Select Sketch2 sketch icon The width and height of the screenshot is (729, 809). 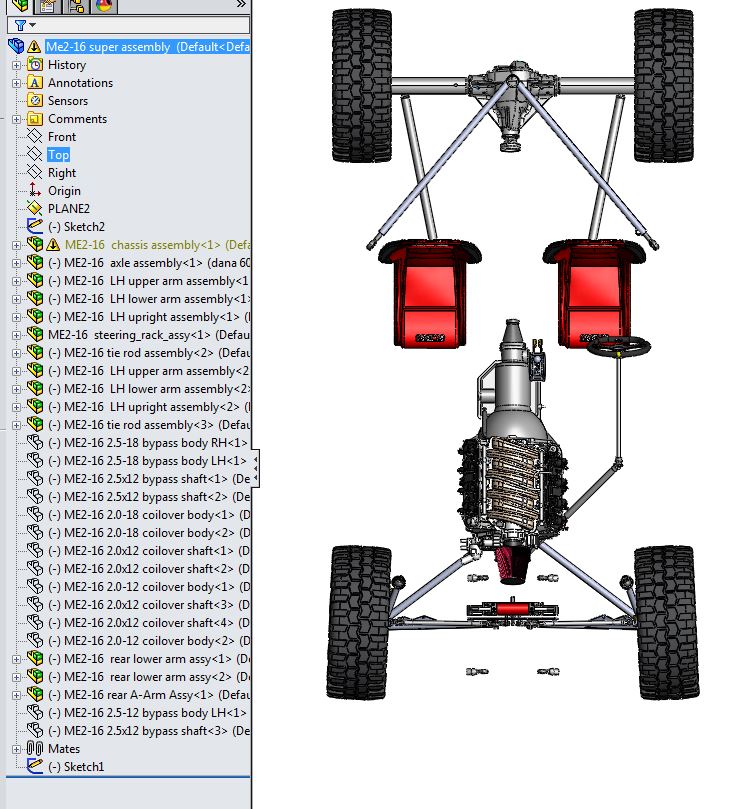tap(36, 227)
